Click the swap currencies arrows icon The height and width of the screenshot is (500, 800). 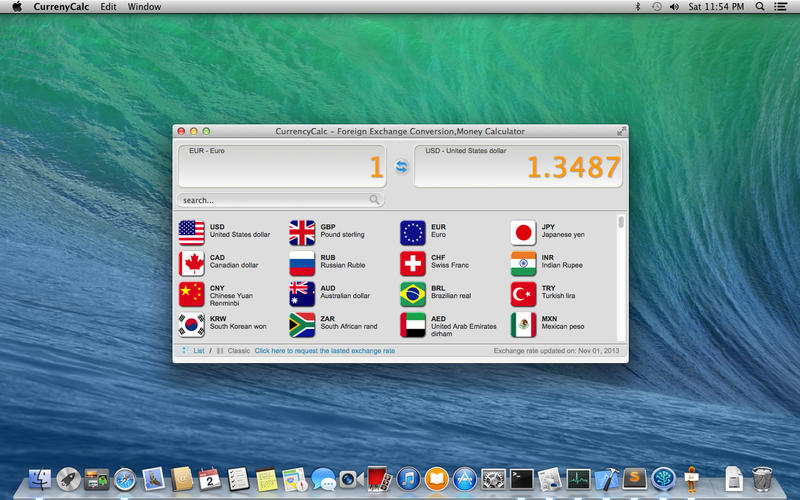click(401, 167)
